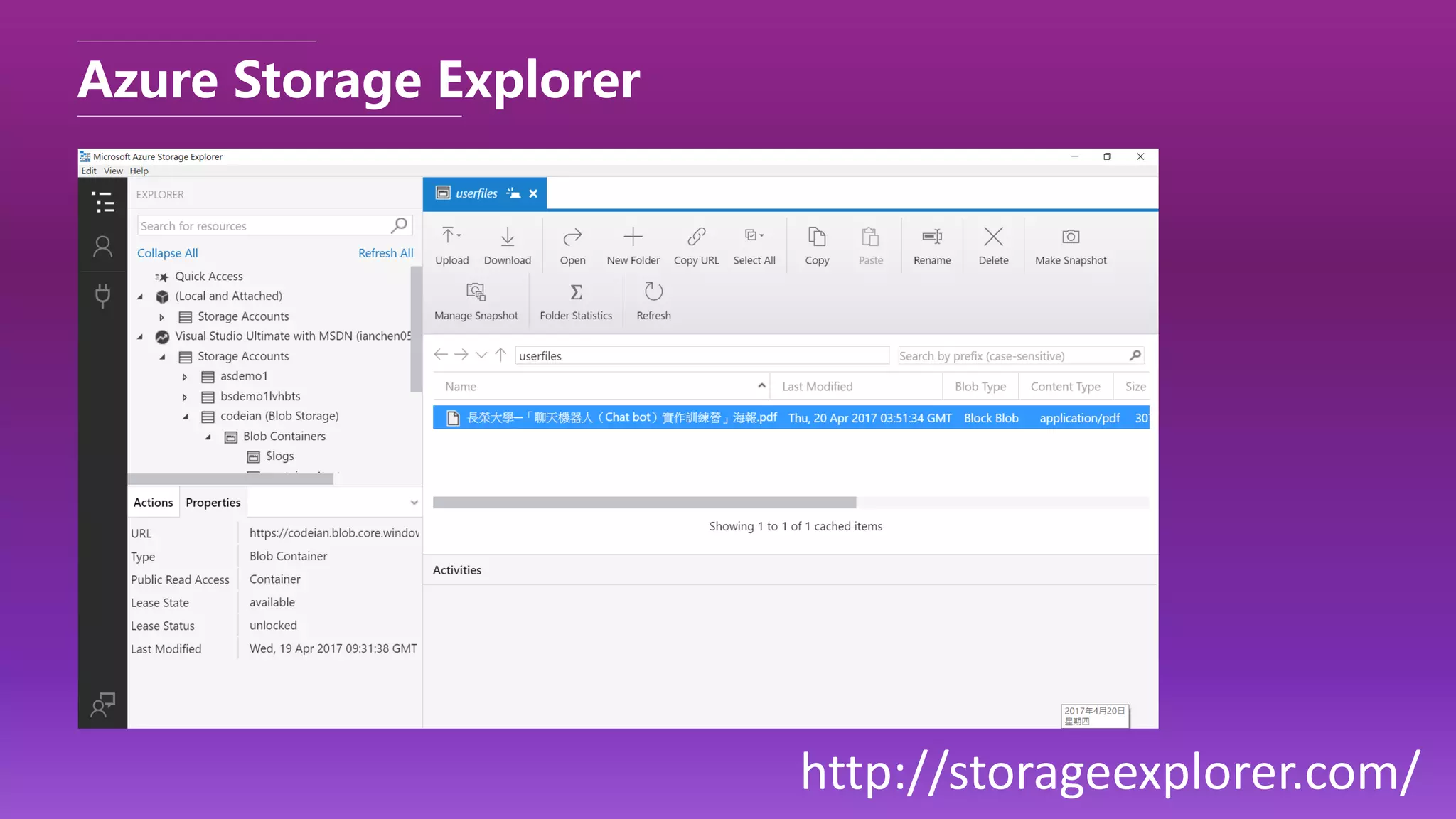Expand the asdemo1 storage account node
This screenshot has height=819, width=1456.
point(185,377)
